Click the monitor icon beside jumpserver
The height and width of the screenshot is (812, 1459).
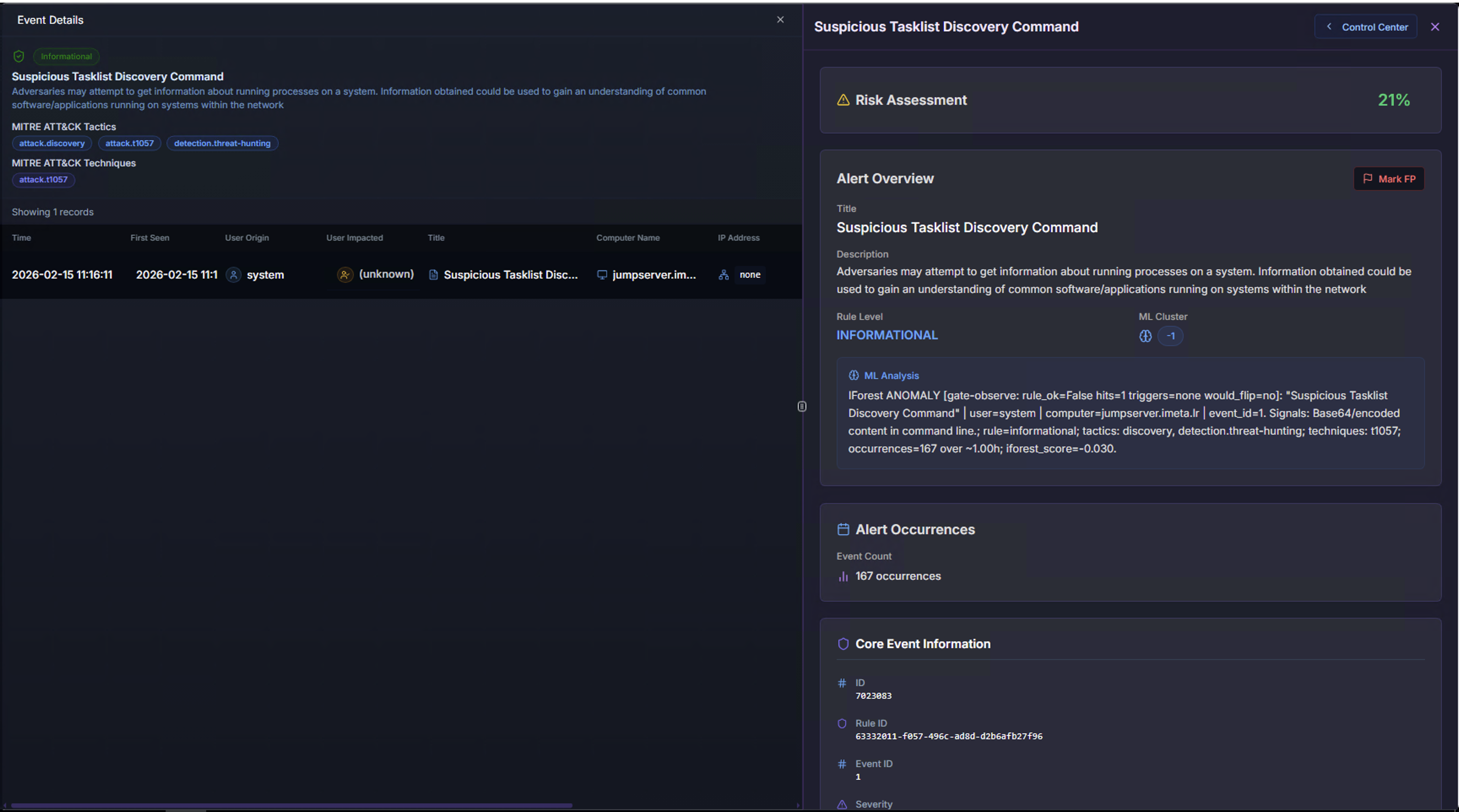(x=602, y=275)
